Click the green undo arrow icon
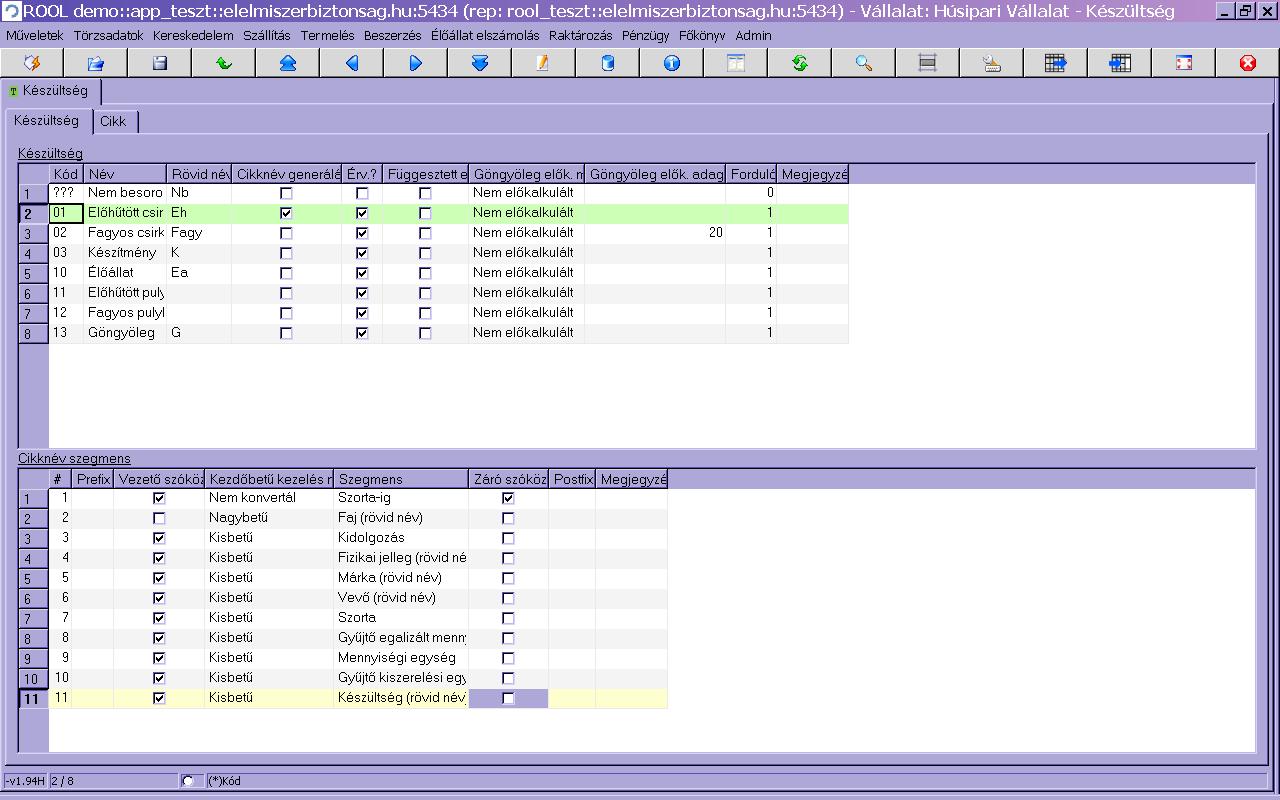 pos(223,63)
